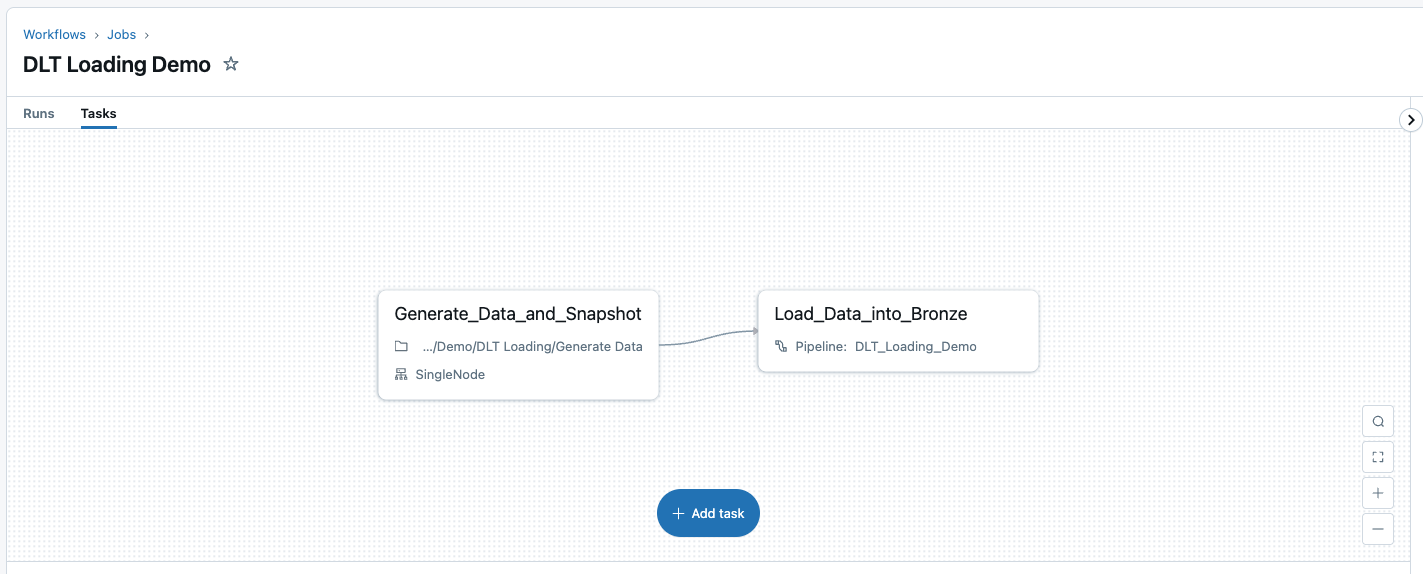Click the DLT_Loading_Demo pipeline name

(x=915, y=346)
